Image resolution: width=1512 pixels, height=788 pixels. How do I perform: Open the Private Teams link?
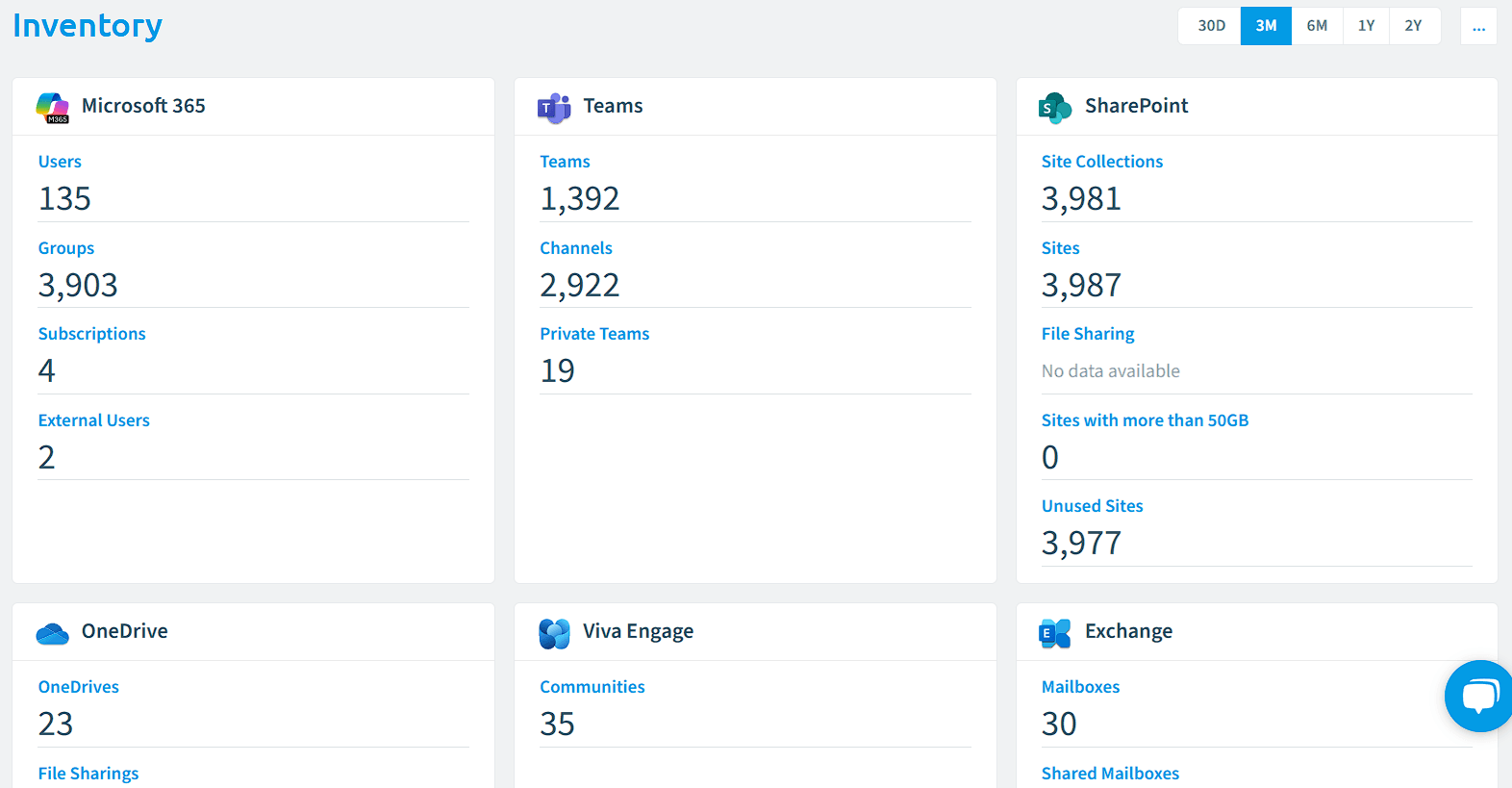594,334
